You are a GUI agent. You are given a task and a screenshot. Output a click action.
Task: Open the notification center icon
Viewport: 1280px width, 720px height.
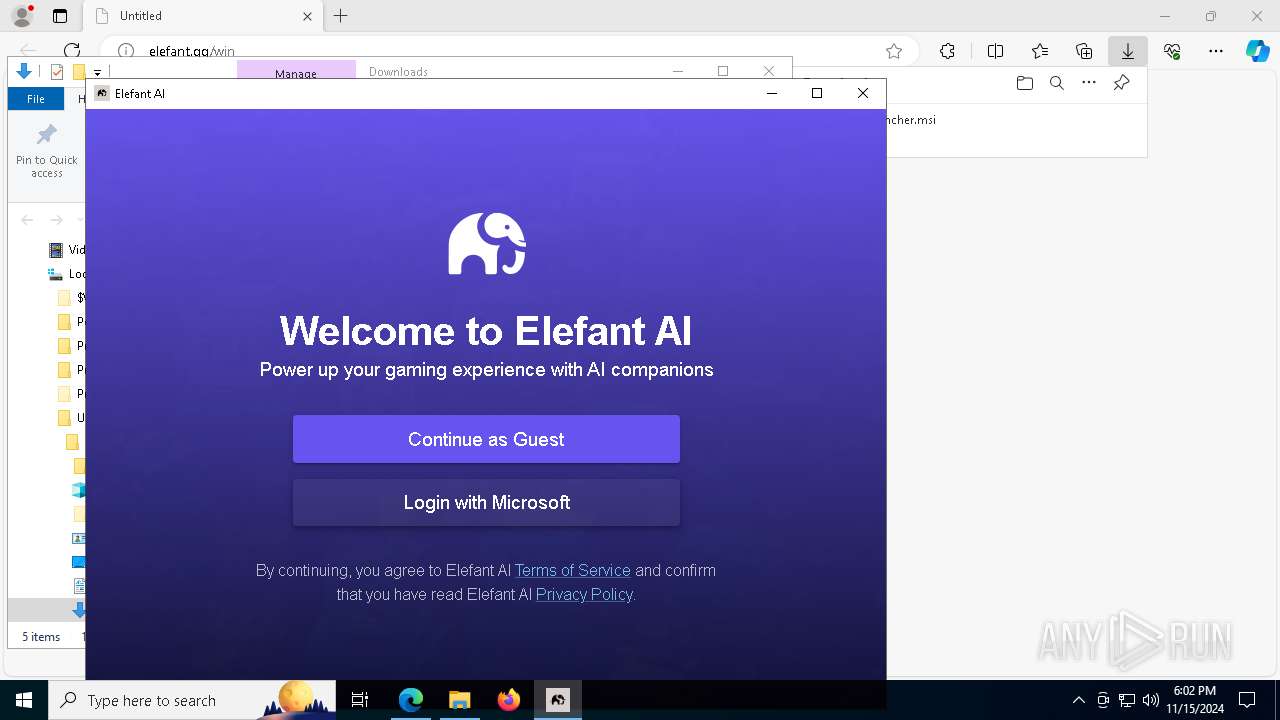1247,700
